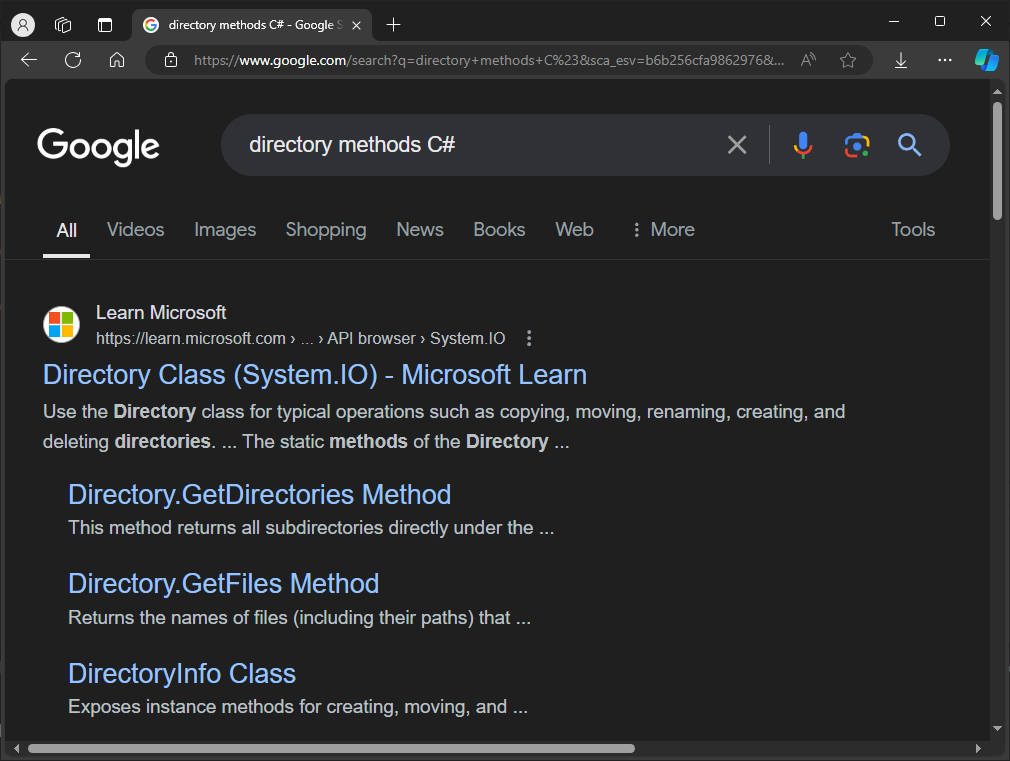Click the scroll up arrow
This screenshot has height=761, width=1010.
[x=997, y=92]
